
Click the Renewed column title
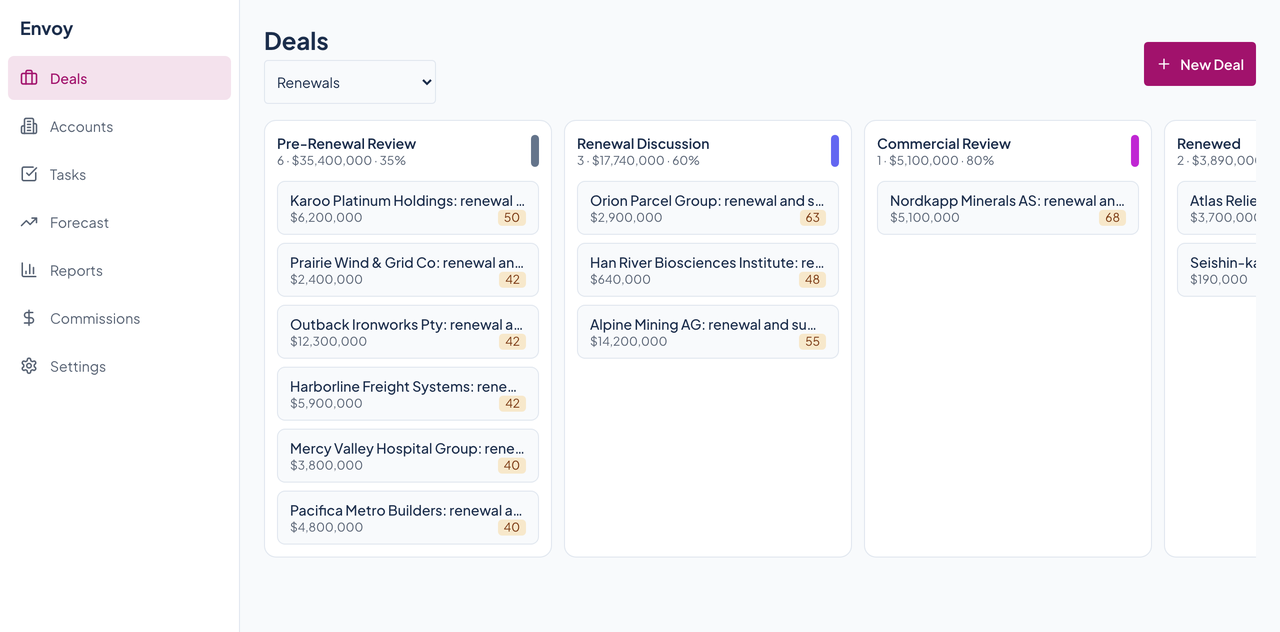click(x=1209, y=144)
